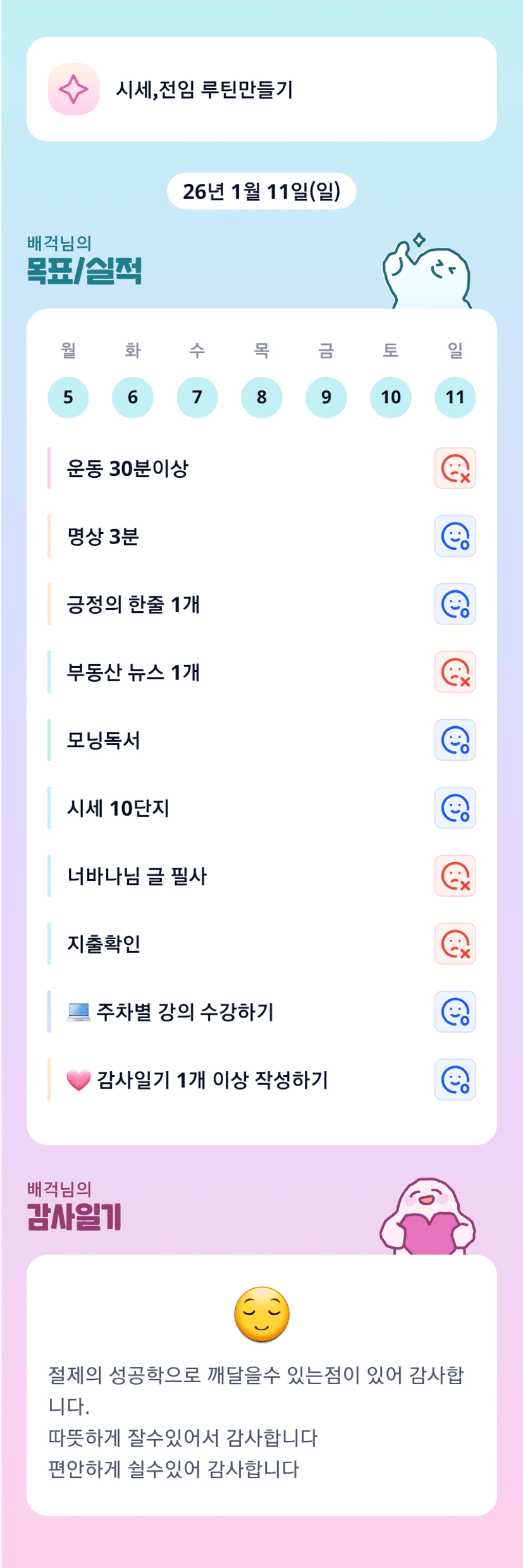Toggle the status face for 긍정의 한줄 1개
The width and height of the screenshot is (523, 1568).
tap(455, 604)
